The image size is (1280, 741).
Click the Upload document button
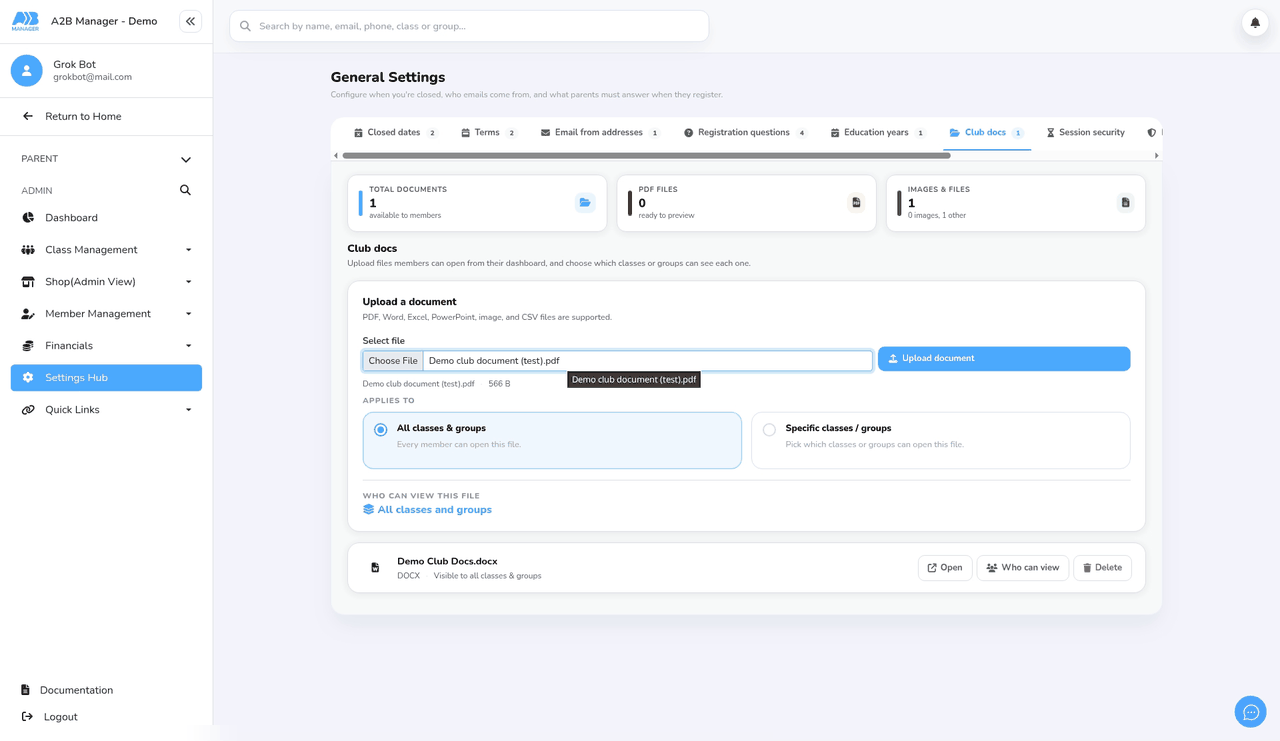click(x=1004, y=359)
